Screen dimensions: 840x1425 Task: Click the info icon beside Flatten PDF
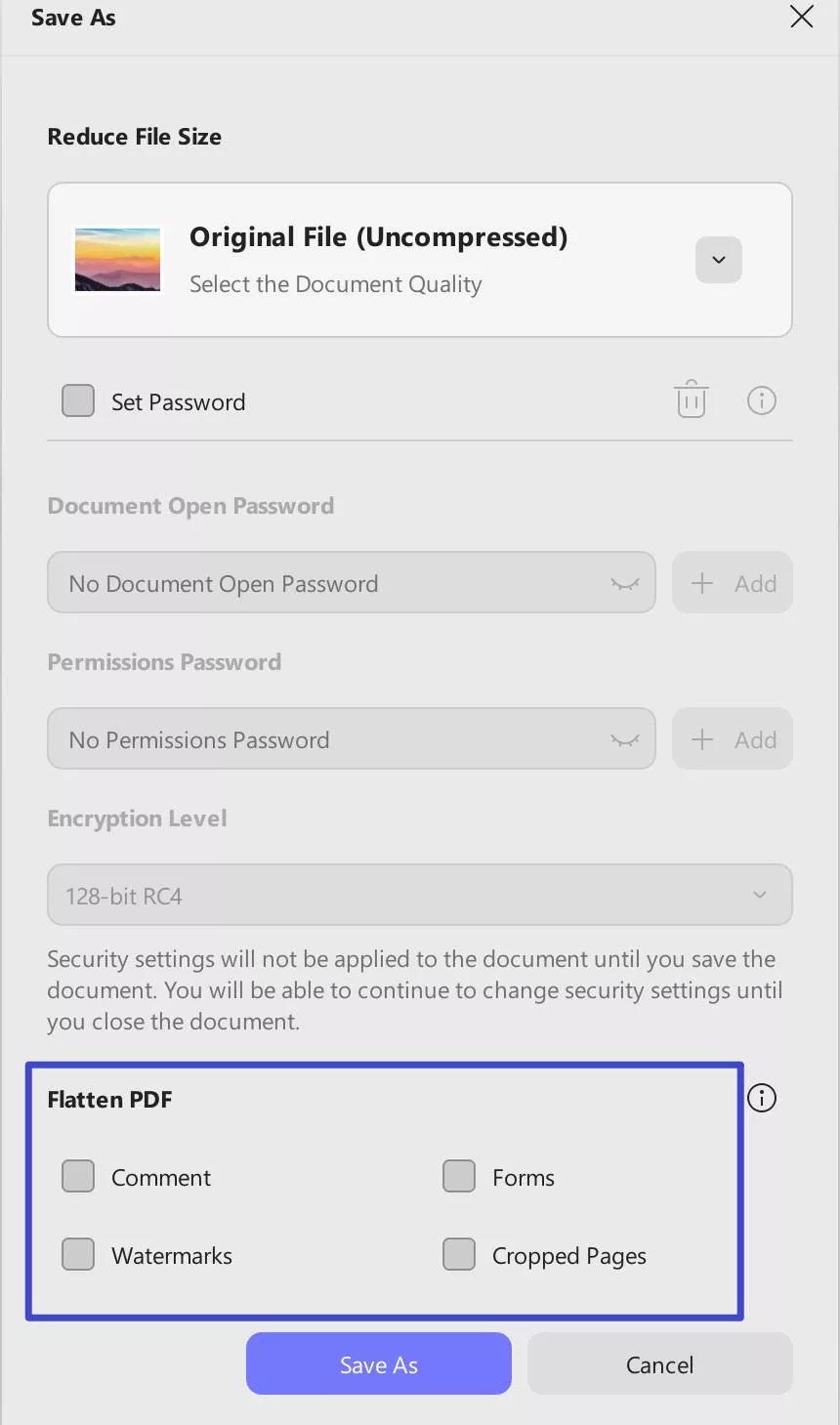click(761, 1098)
